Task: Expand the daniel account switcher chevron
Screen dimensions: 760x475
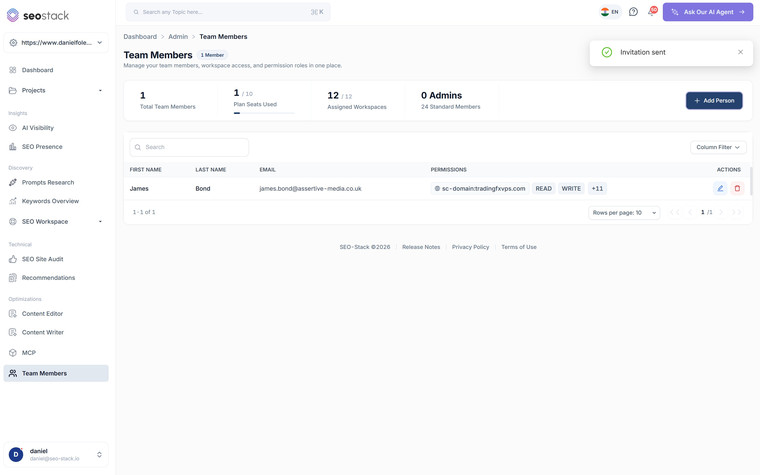Action: [99, 455]
